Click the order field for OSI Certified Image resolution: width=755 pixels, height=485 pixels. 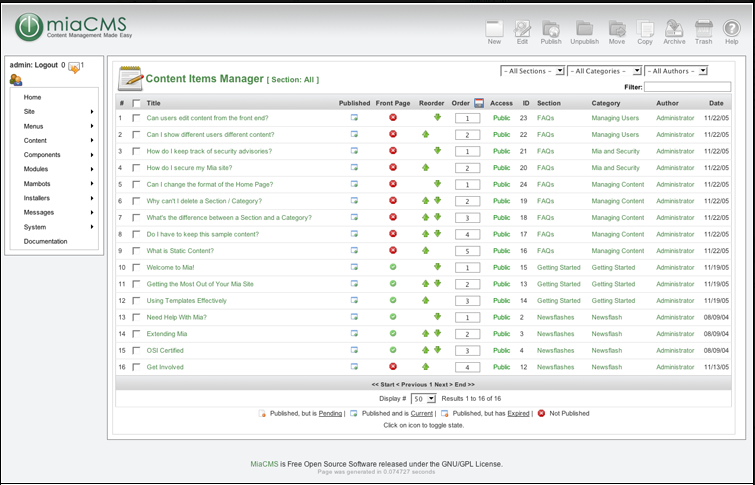coord(467,351)
